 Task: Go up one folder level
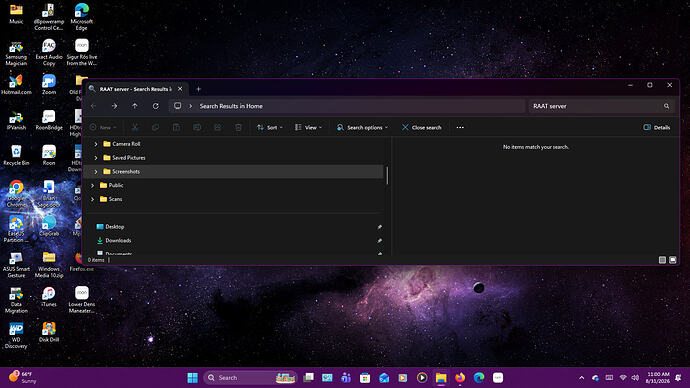point(135,106)
